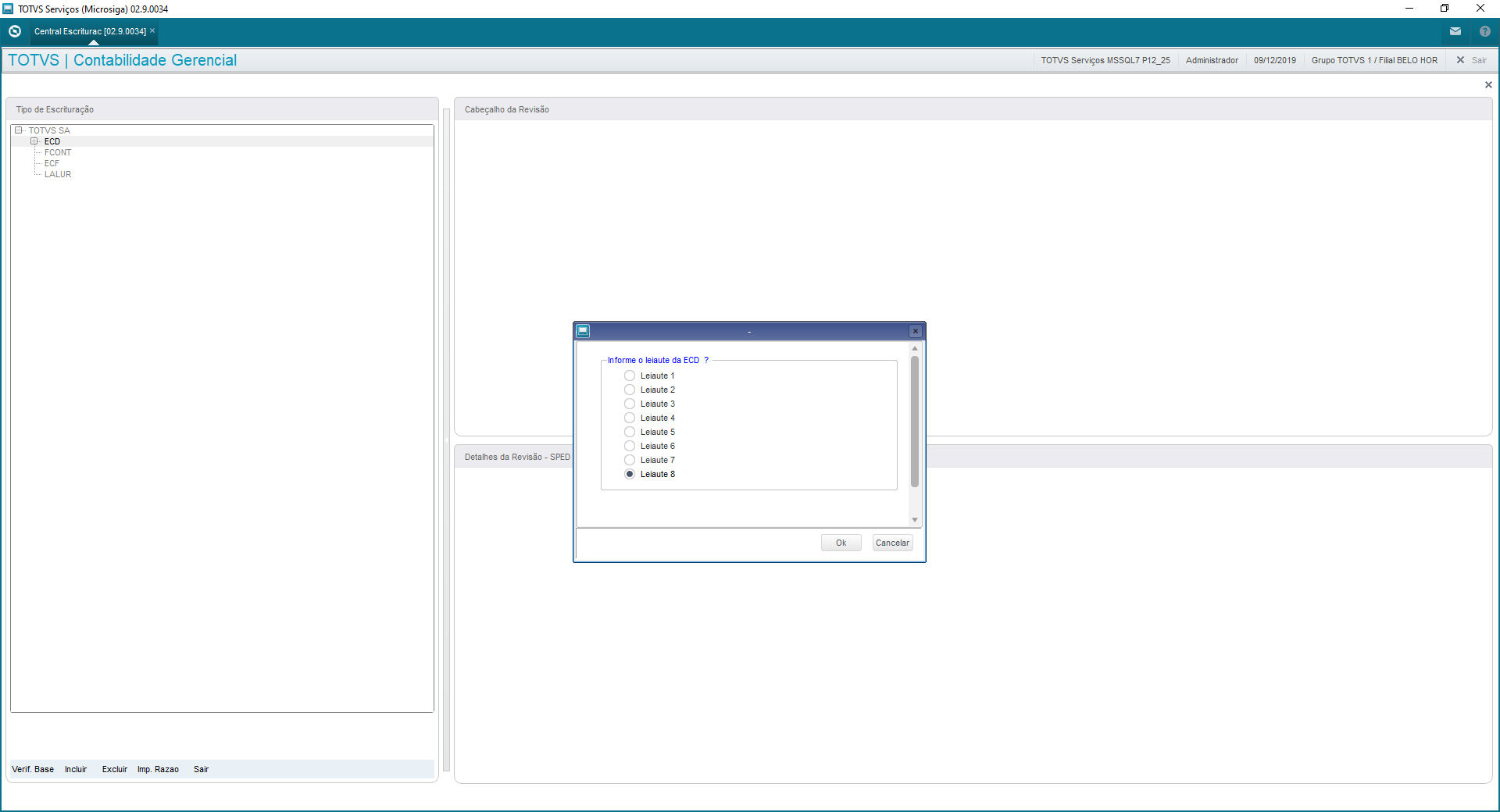Select Leiaute 1 radio button
The width and height of the screenshot is (1500, 812).
(x=630, y=376)
